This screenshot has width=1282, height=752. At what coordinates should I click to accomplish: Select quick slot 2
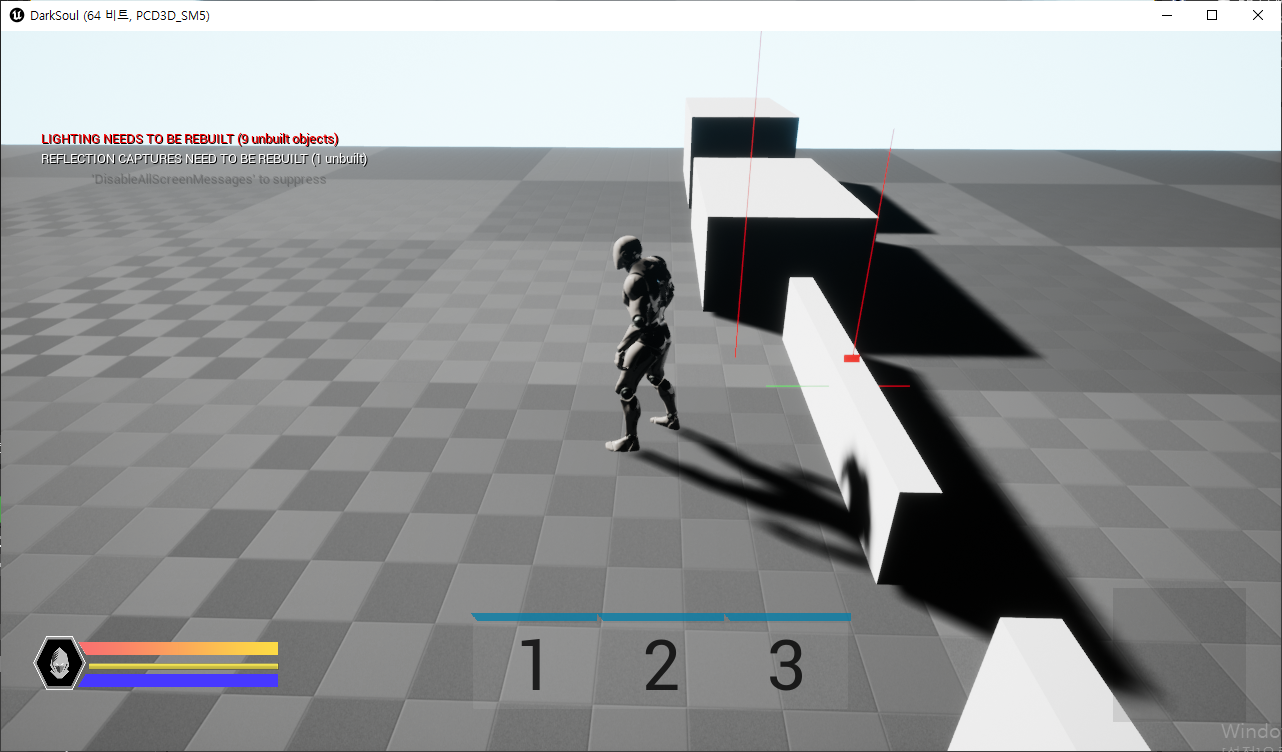coord(661,663)
